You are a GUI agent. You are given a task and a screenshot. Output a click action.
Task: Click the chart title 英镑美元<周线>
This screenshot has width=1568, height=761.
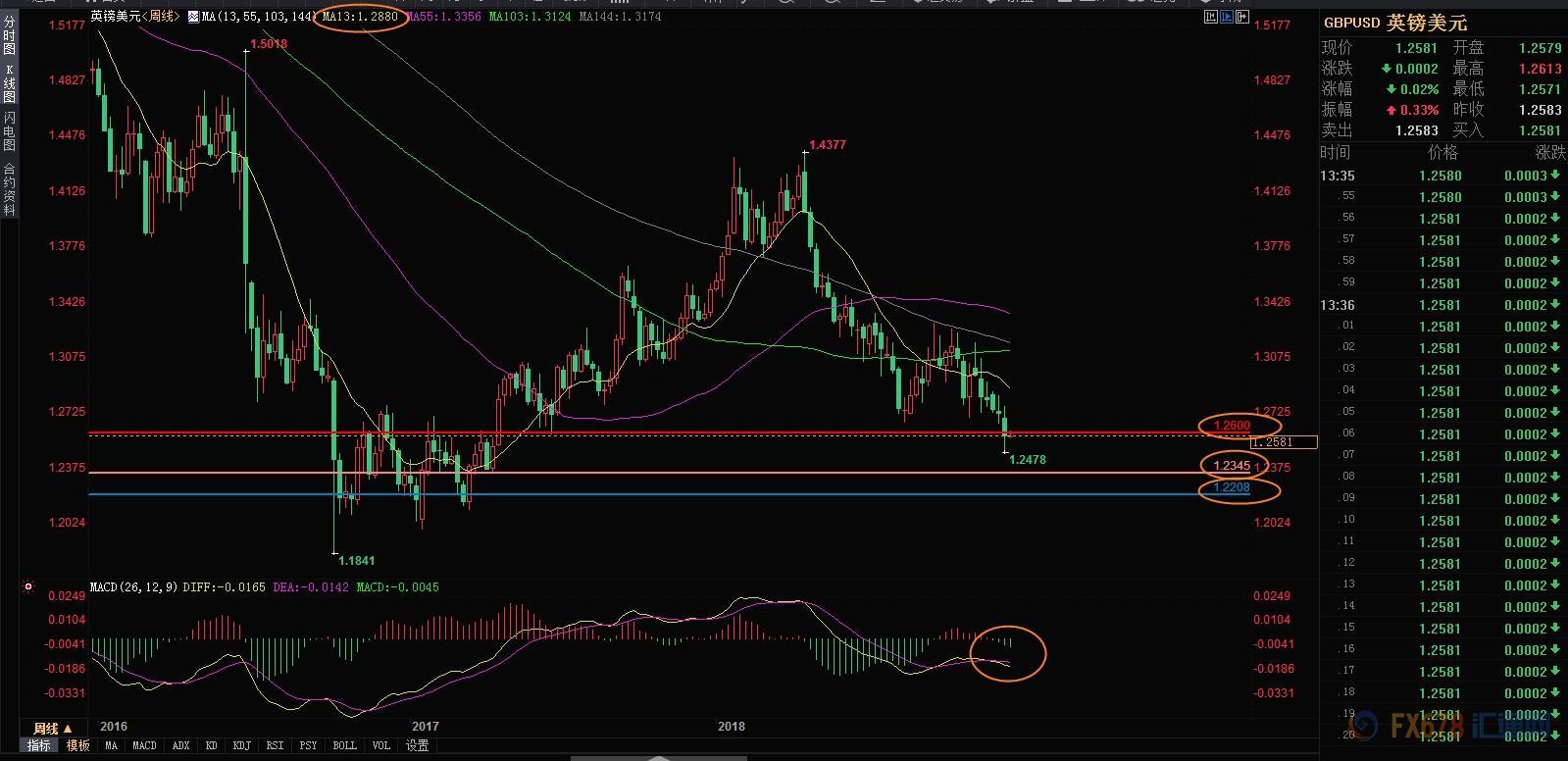(x=135, y=17)
